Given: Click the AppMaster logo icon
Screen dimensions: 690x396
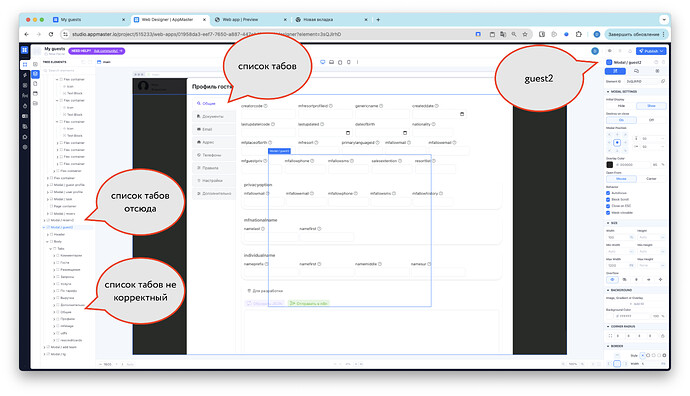Looking at the screenshot, I should [x=25, y=50].
